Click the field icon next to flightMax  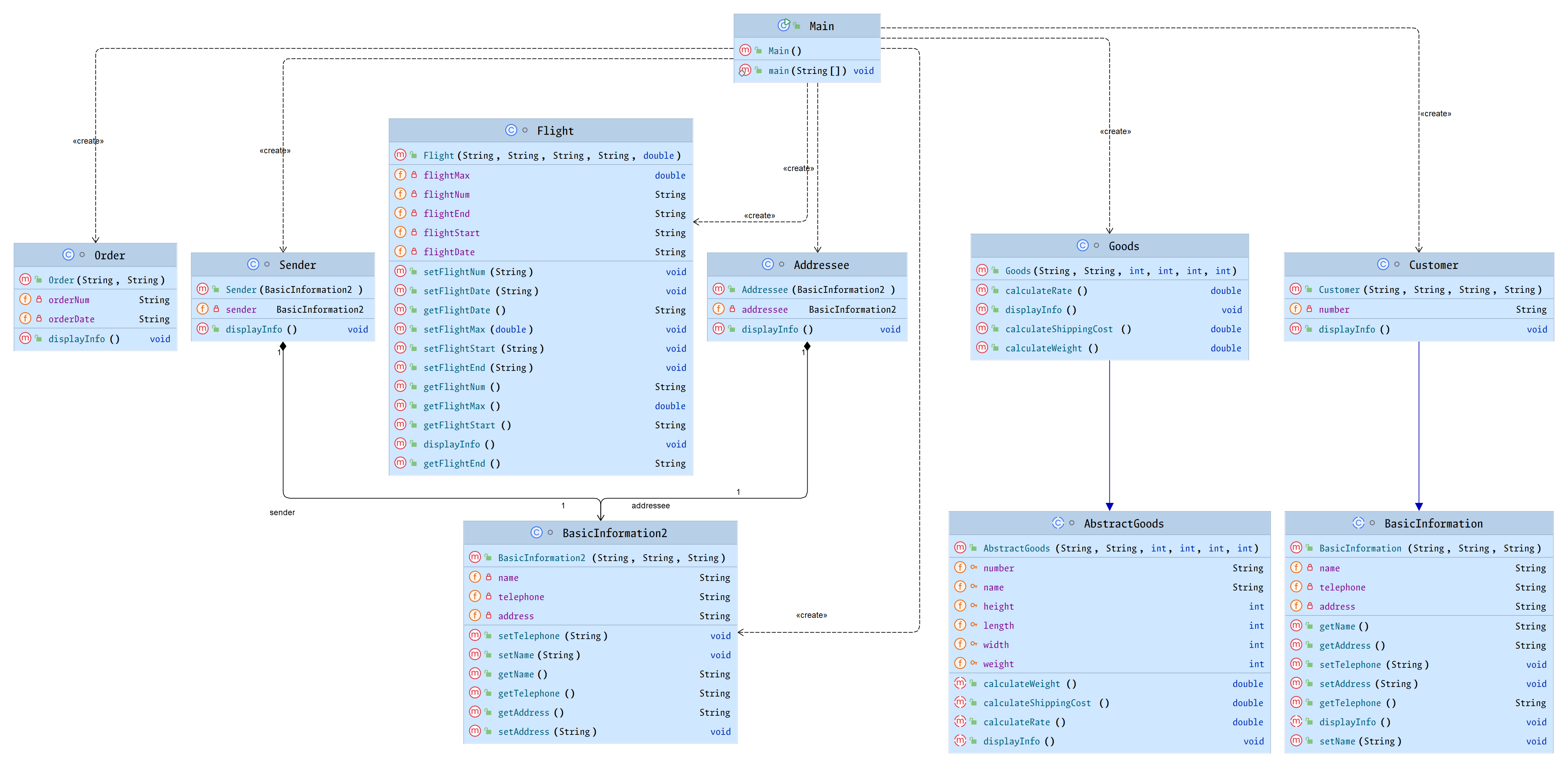(x=400, y=175)
